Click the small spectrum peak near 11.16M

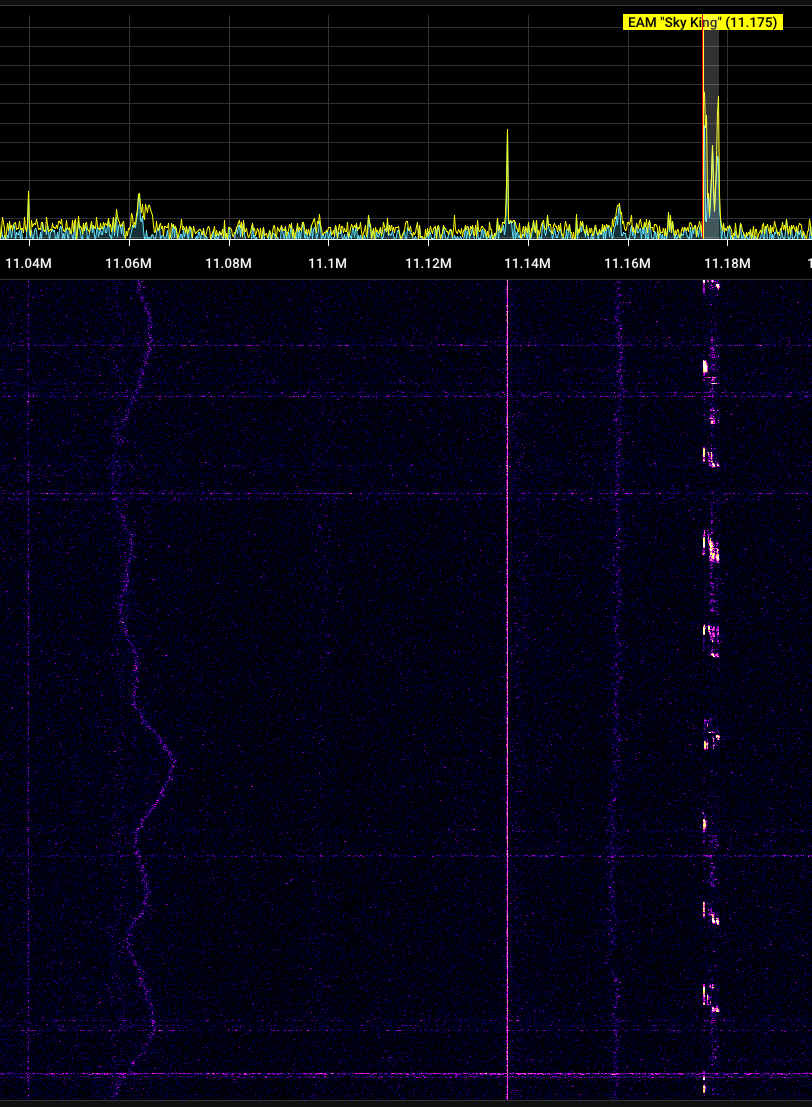coord(619,213)
